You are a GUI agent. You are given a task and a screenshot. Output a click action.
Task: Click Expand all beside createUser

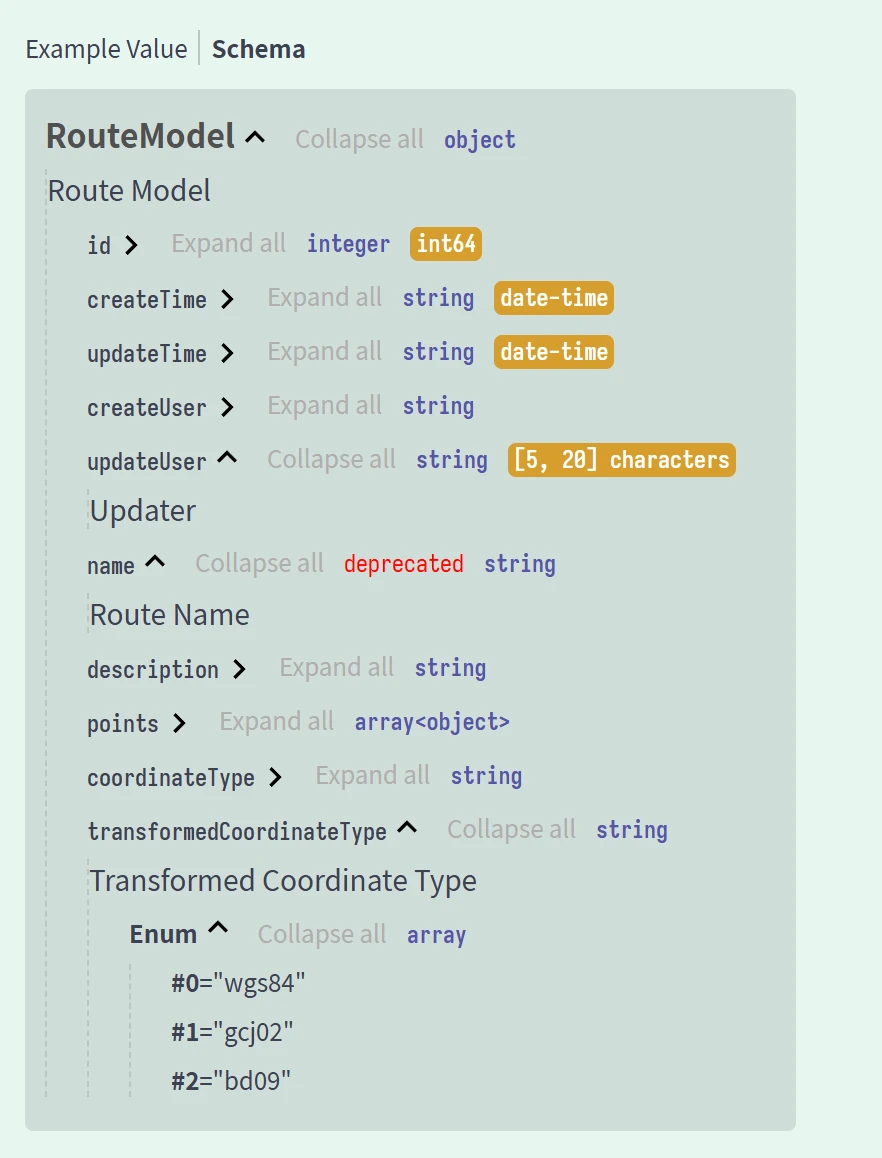[x=324, y=406]
